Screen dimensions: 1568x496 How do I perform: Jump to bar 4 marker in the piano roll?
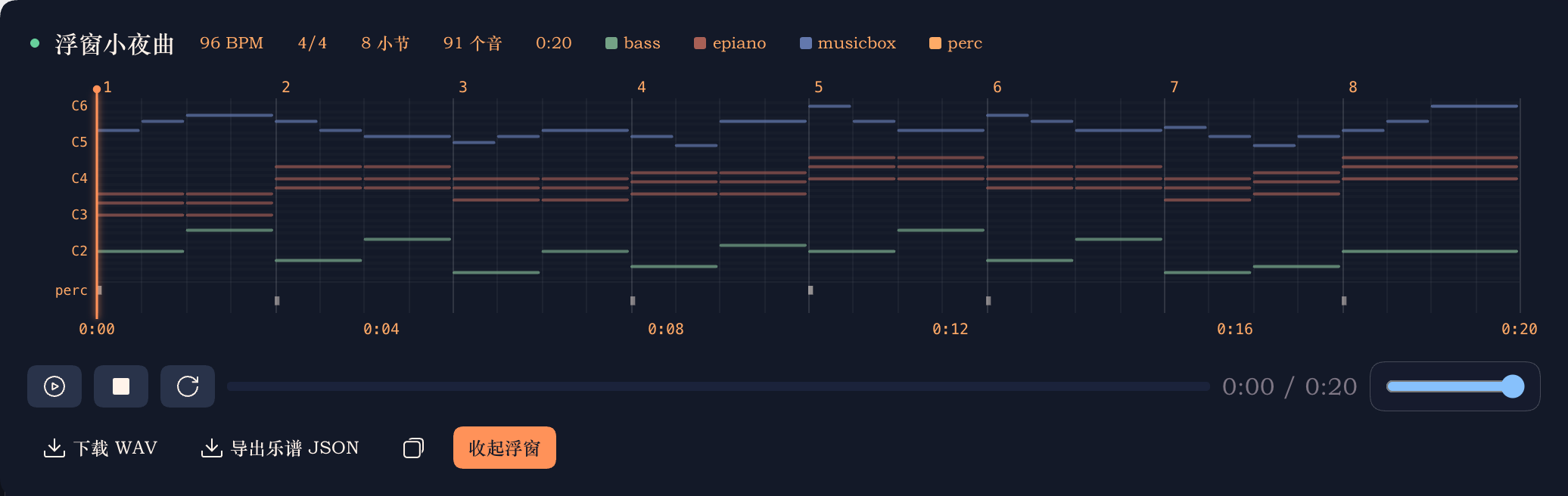[x=642, y=87]
